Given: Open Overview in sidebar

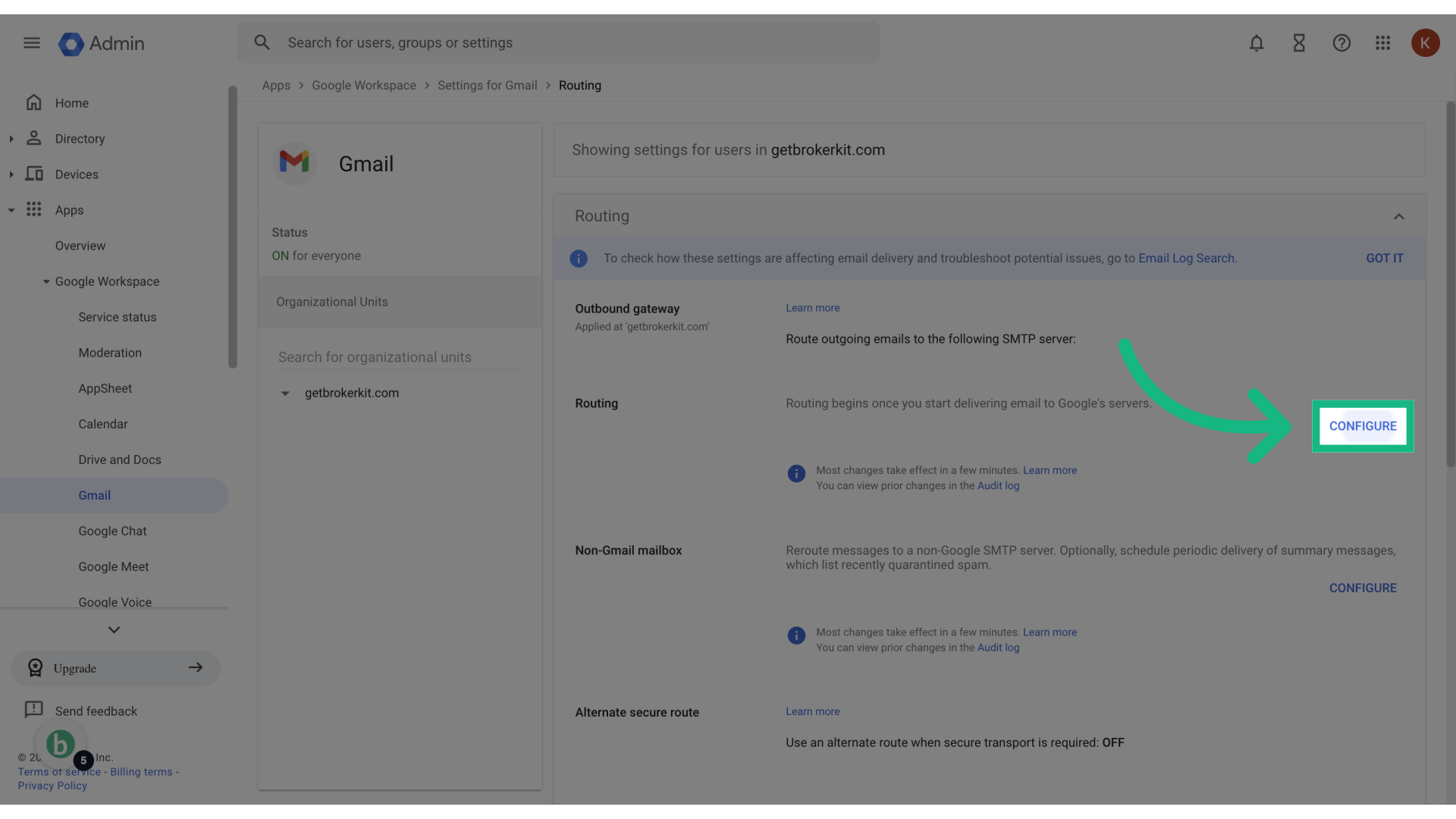Looking at the screenshot, I should point(80,246).
